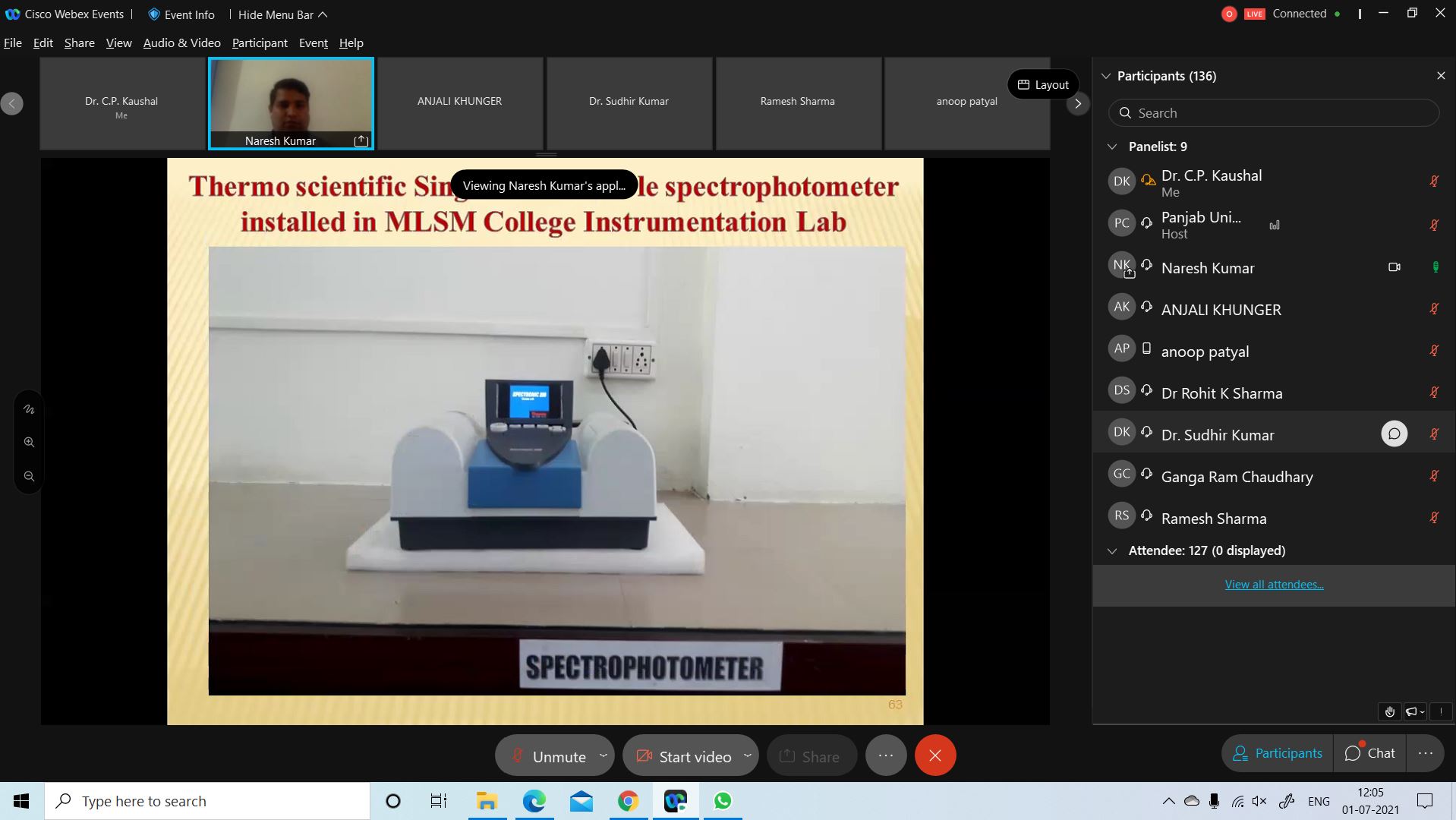Click Panjab Uni host's muted mic icon

tap(1434, 225)
